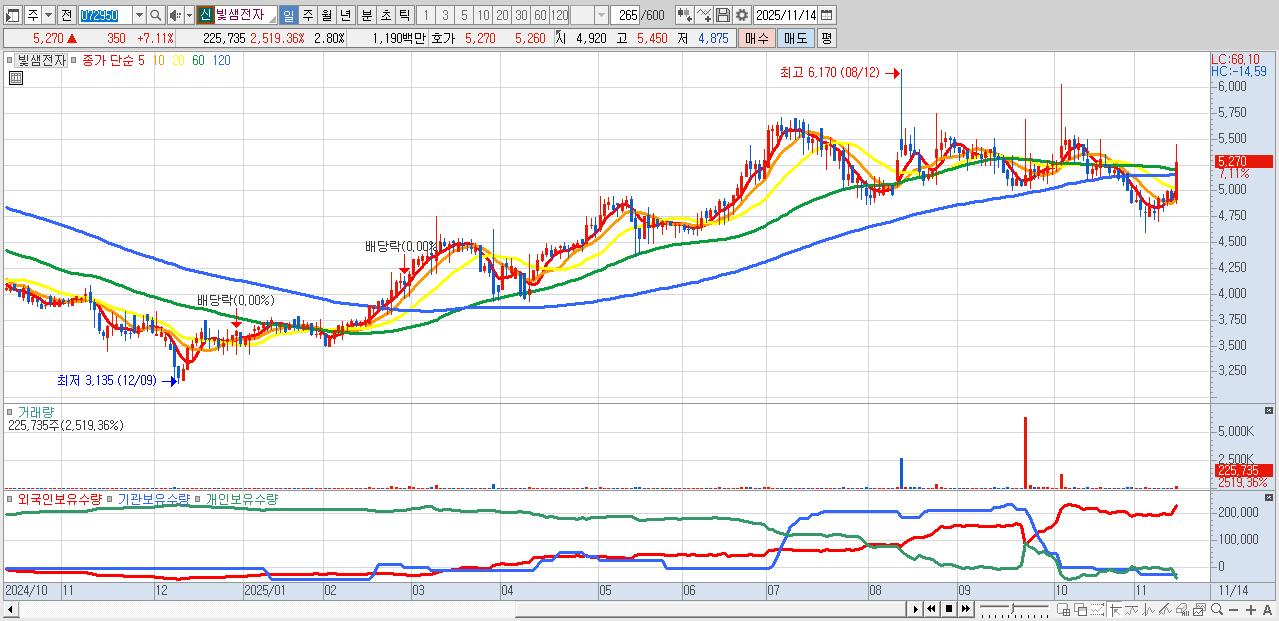This screenshot has height=621, width=1279.
Task: Toggle the 개인보유수량 indicator marker
Action: (x=198, y=498)
